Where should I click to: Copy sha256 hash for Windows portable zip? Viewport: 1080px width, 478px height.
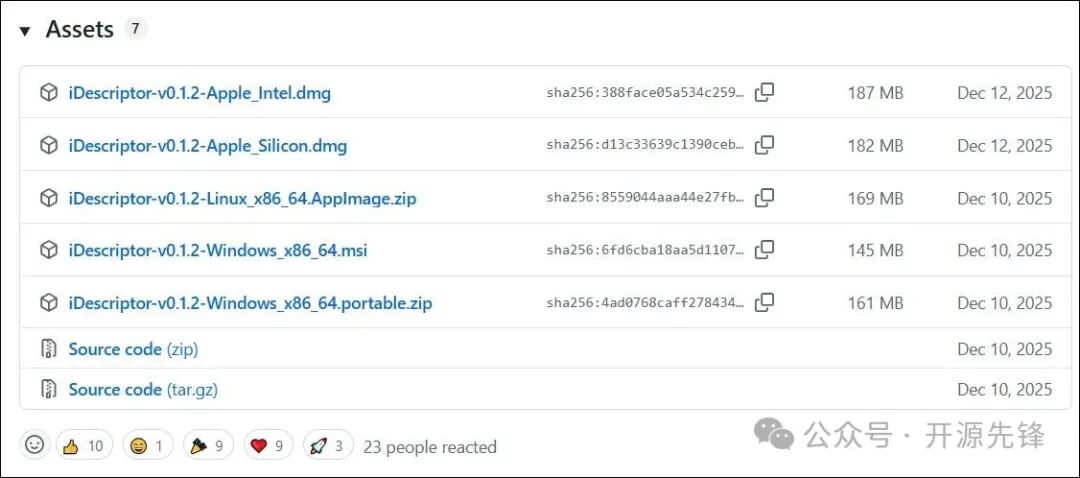click(x=764, y=302)
